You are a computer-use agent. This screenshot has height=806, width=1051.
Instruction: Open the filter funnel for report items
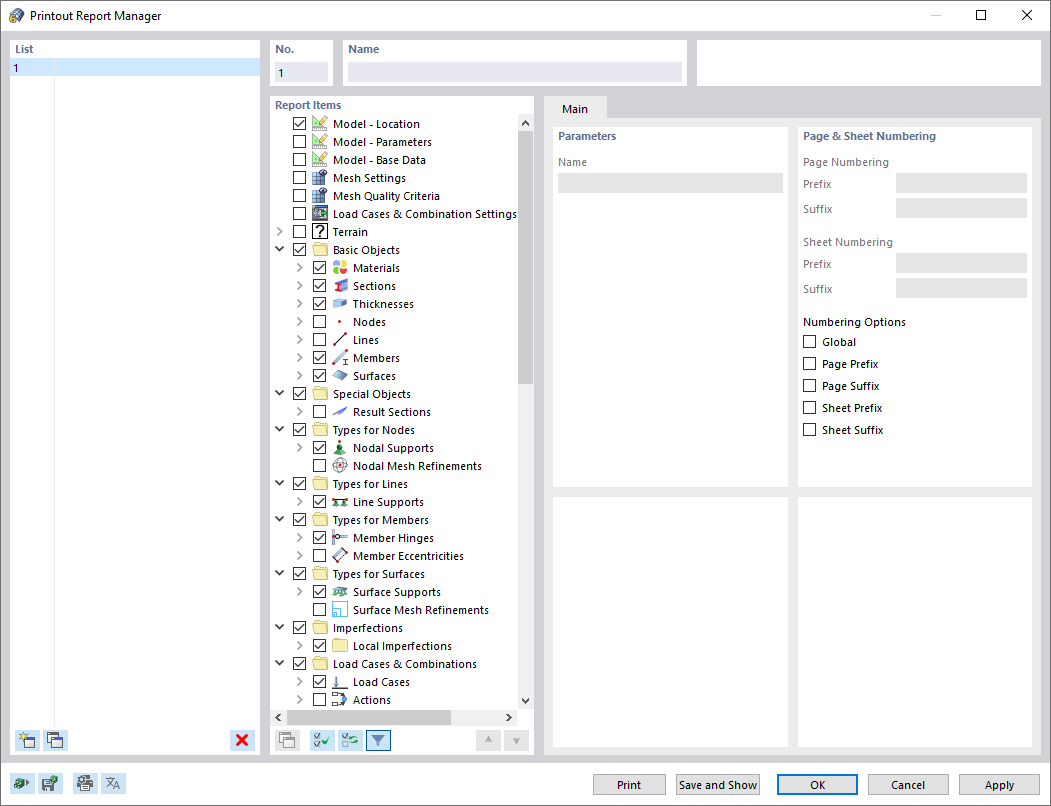coord(378,740)
